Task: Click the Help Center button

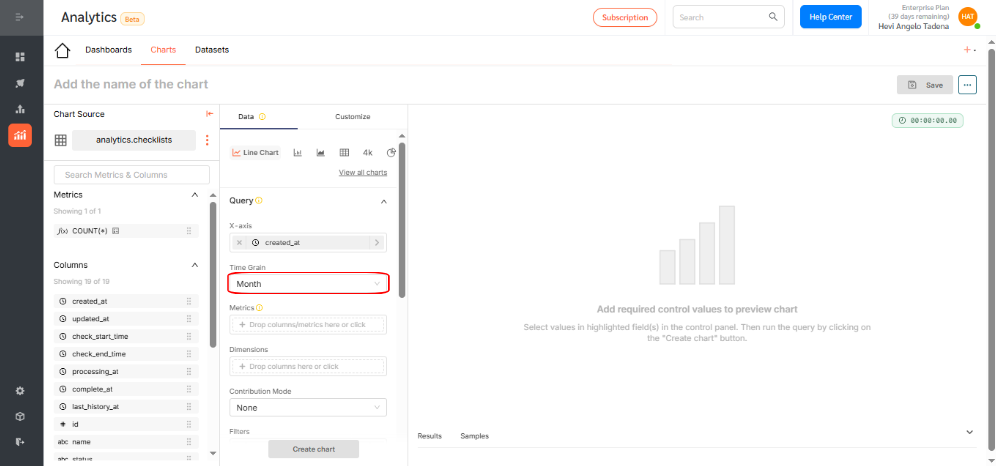Action: click(830, 17)
